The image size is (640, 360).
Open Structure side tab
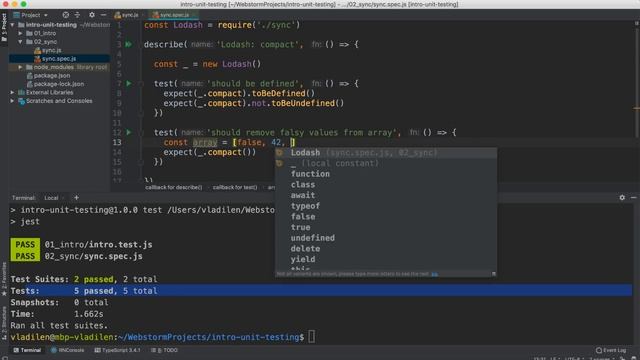coord(4,322)
